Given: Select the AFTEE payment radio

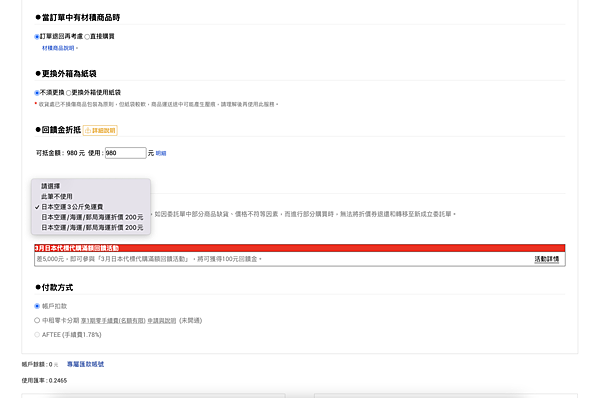Looking at the screenshot, I should (37, 334).
